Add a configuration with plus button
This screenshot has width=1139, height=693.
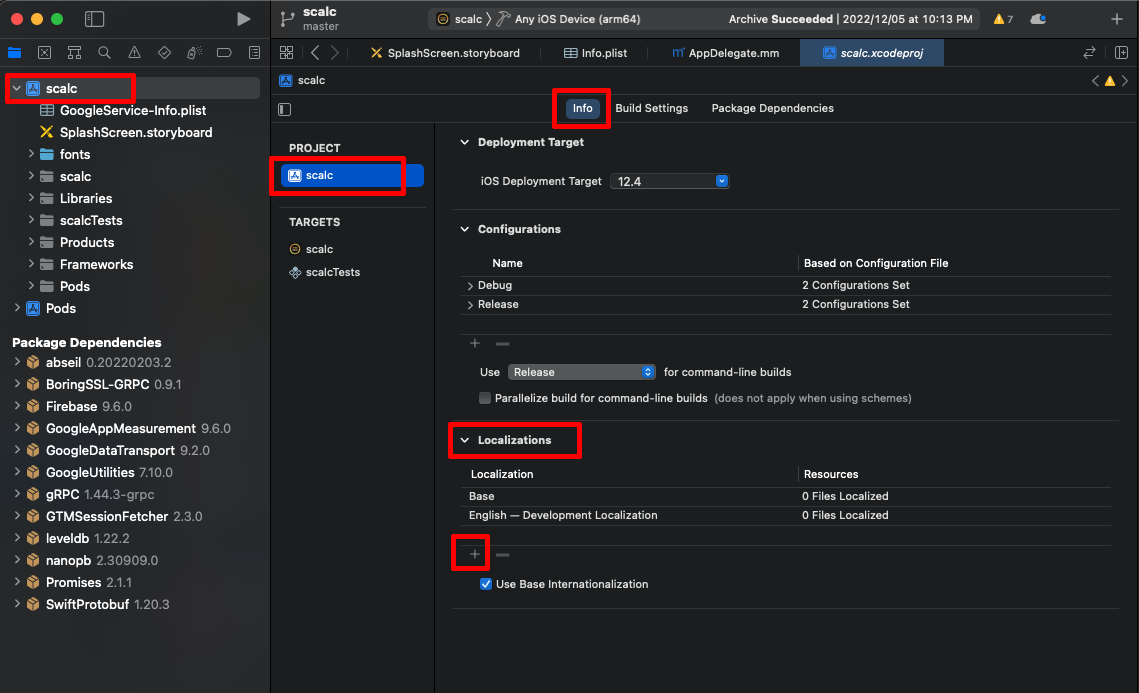pyautogui.click(x=474, y=343)
